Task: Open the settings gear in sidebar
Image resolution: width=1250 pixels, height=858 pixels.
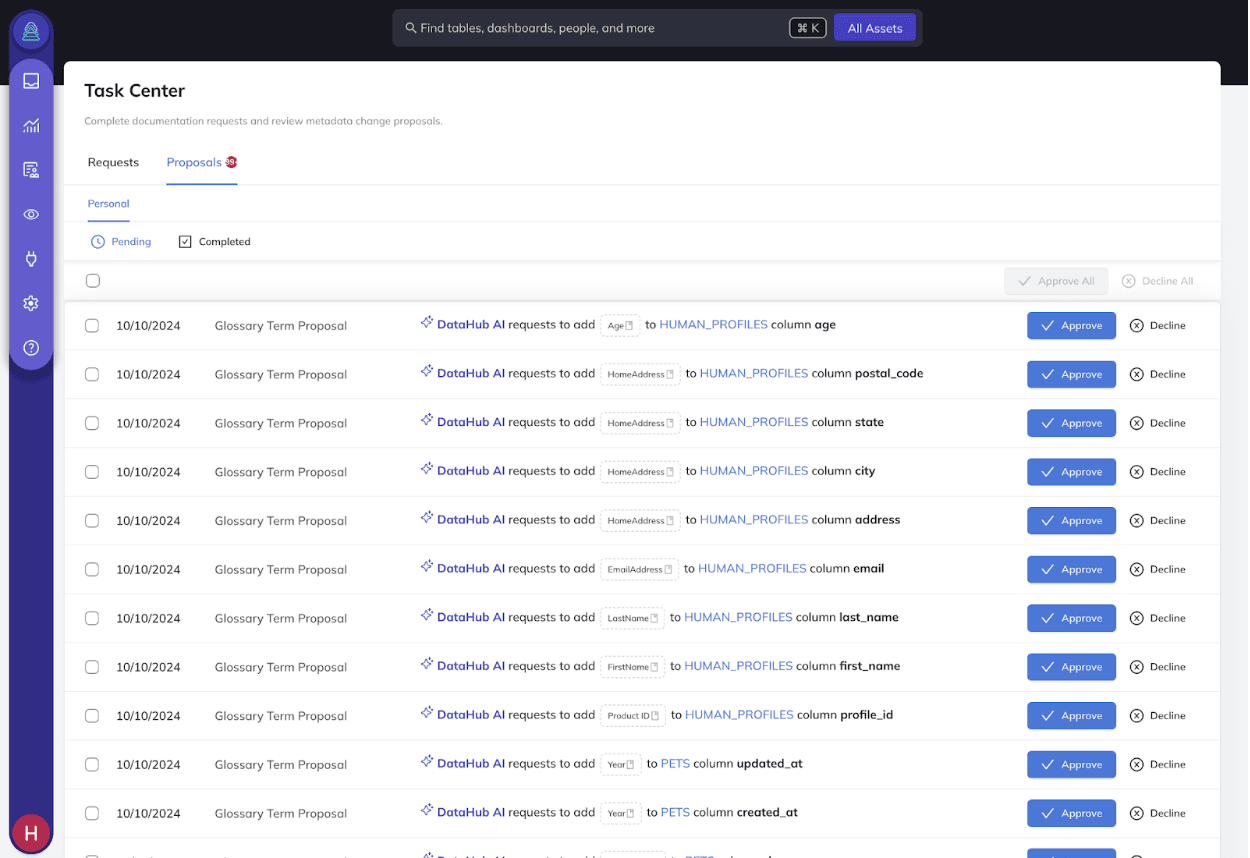Action: pos(31,303)
